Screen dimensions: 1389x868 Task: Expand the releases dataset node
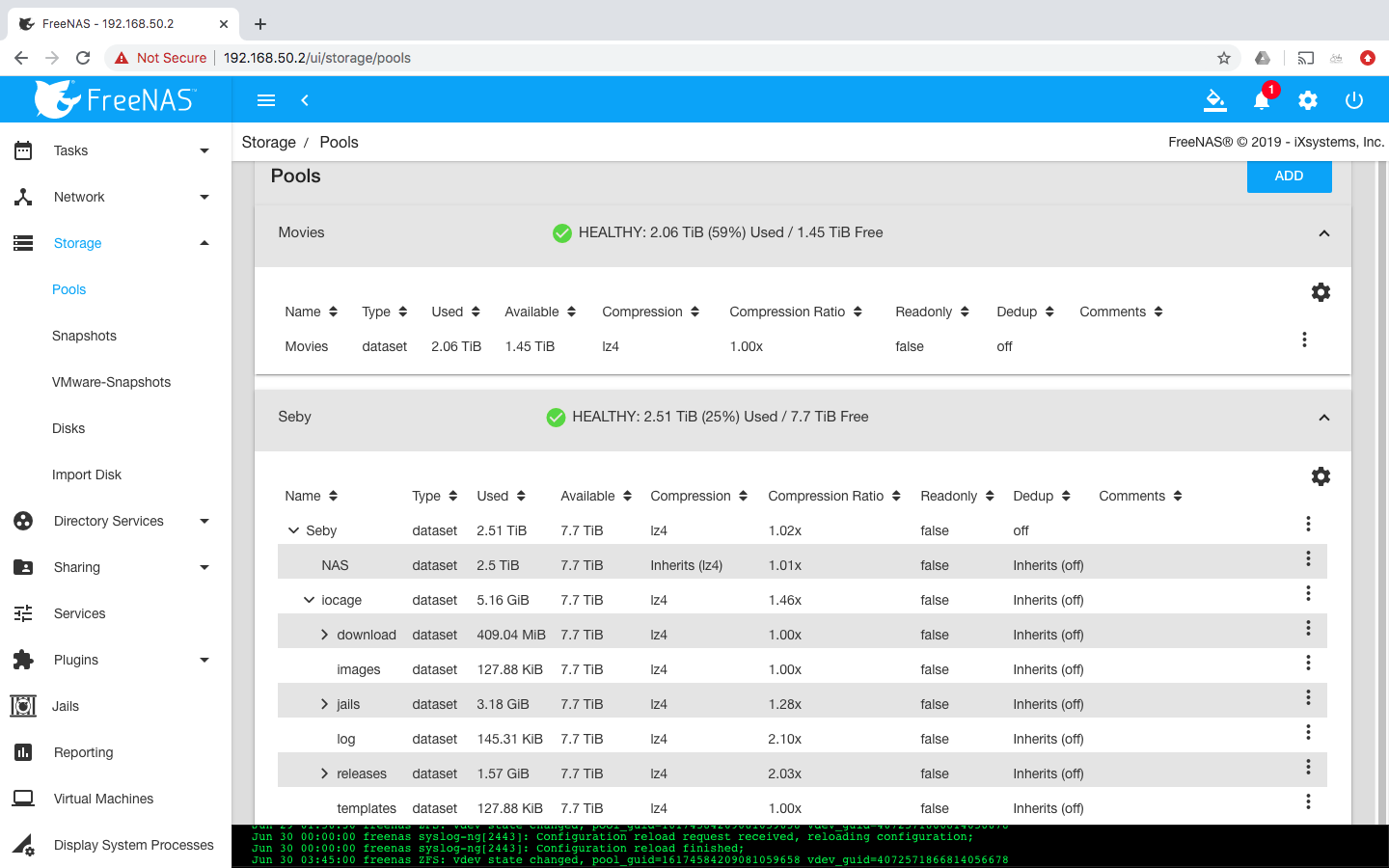click(x=325, y=773)
